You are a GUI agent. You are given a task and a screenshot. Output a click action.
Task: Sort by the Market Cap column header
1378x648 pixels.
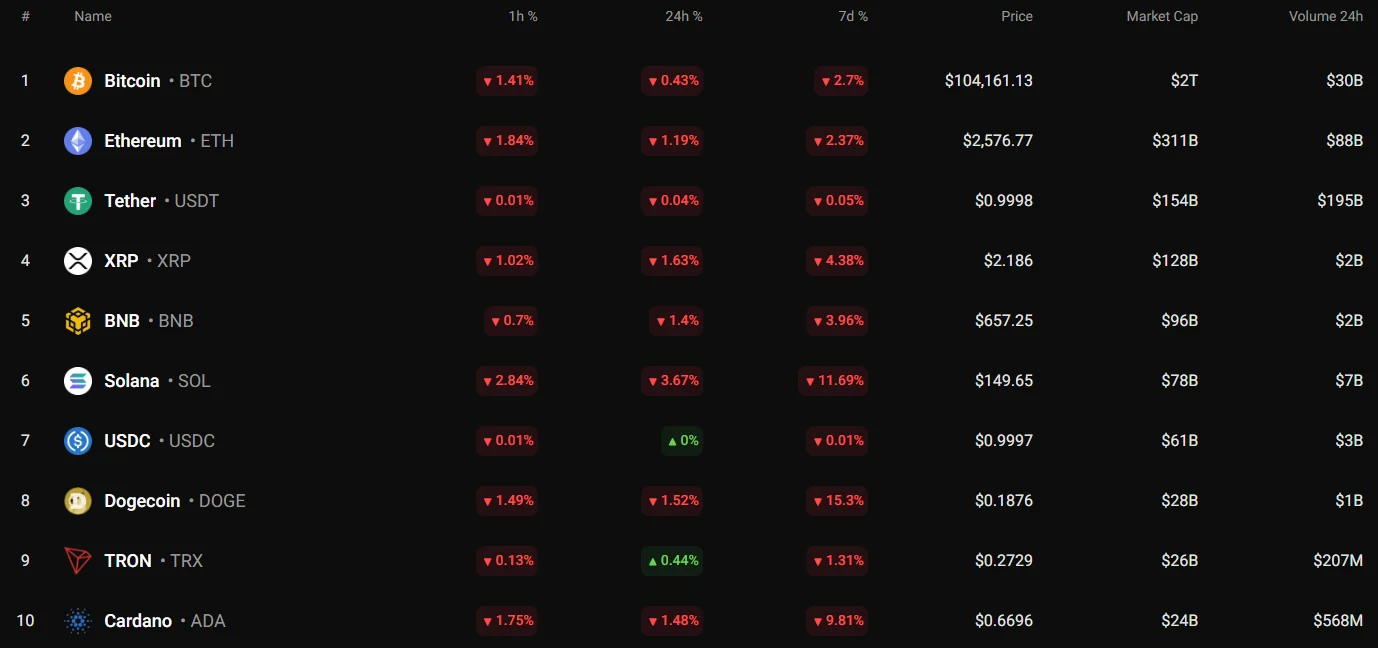click(1162, 16)
